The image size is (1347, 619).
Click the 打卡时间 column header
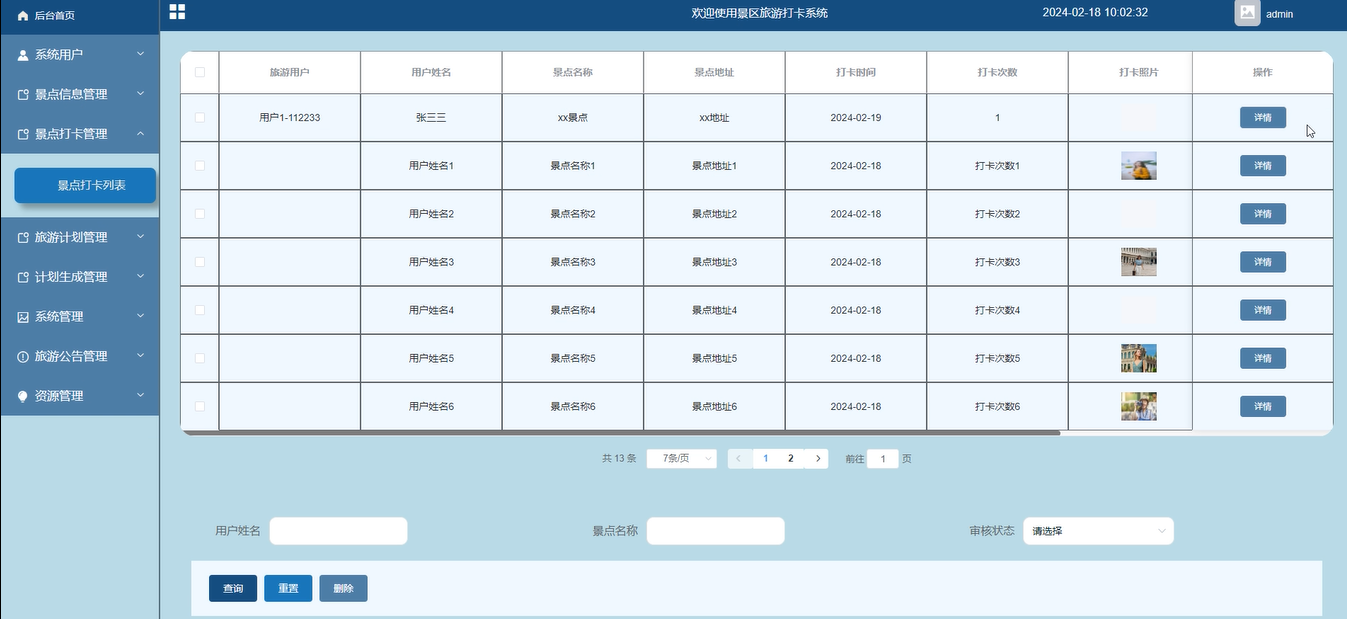pyautogui.click(x=856, y=73)
